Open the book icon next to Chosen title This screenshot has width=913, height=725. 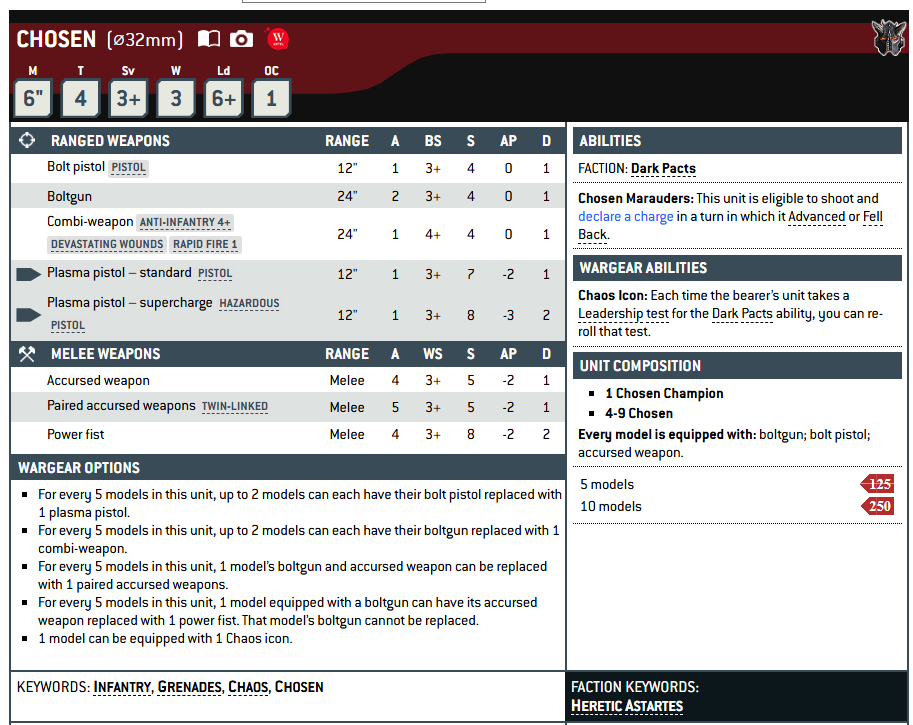[208, 39]
